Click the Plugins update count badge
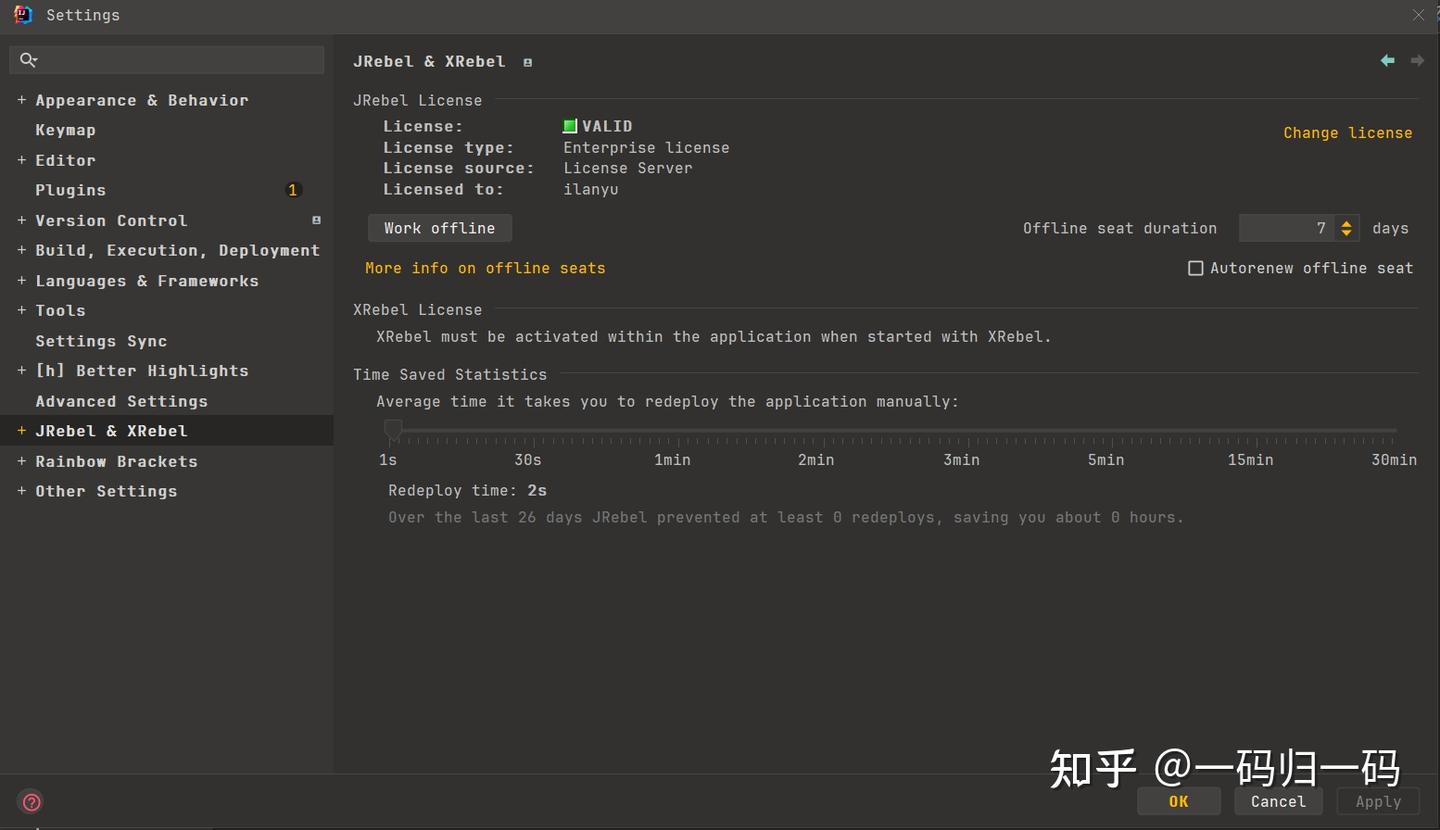Viewport: 1440px width, 830px height. pos(293,190)
